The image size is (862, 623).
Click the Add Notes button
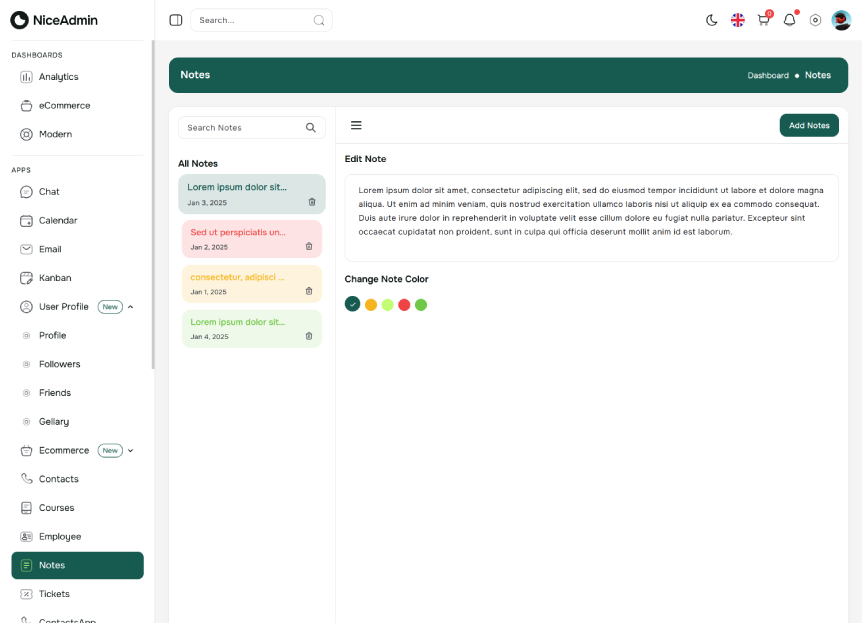click(809, 125)
